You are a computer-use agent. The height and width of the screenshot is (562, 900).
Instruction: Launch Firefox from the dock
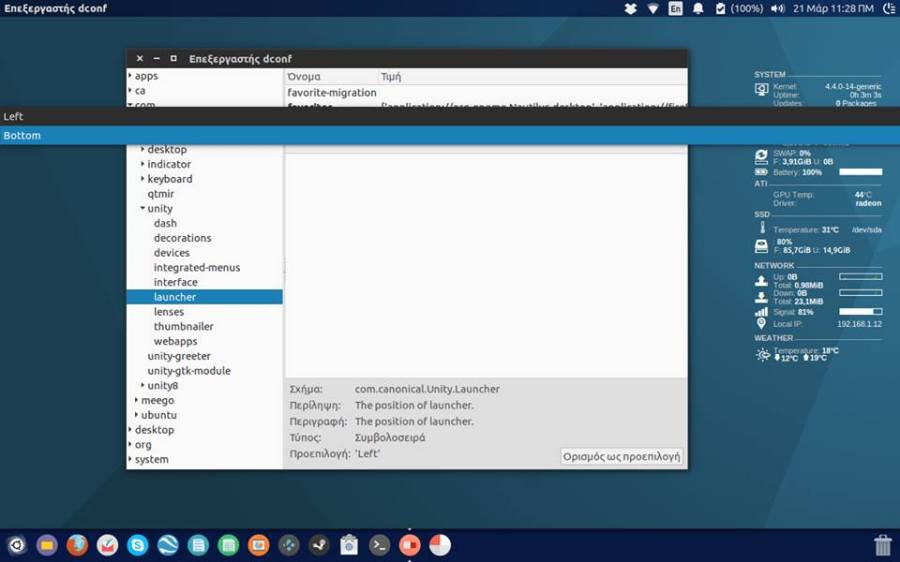tap(77, 545)
